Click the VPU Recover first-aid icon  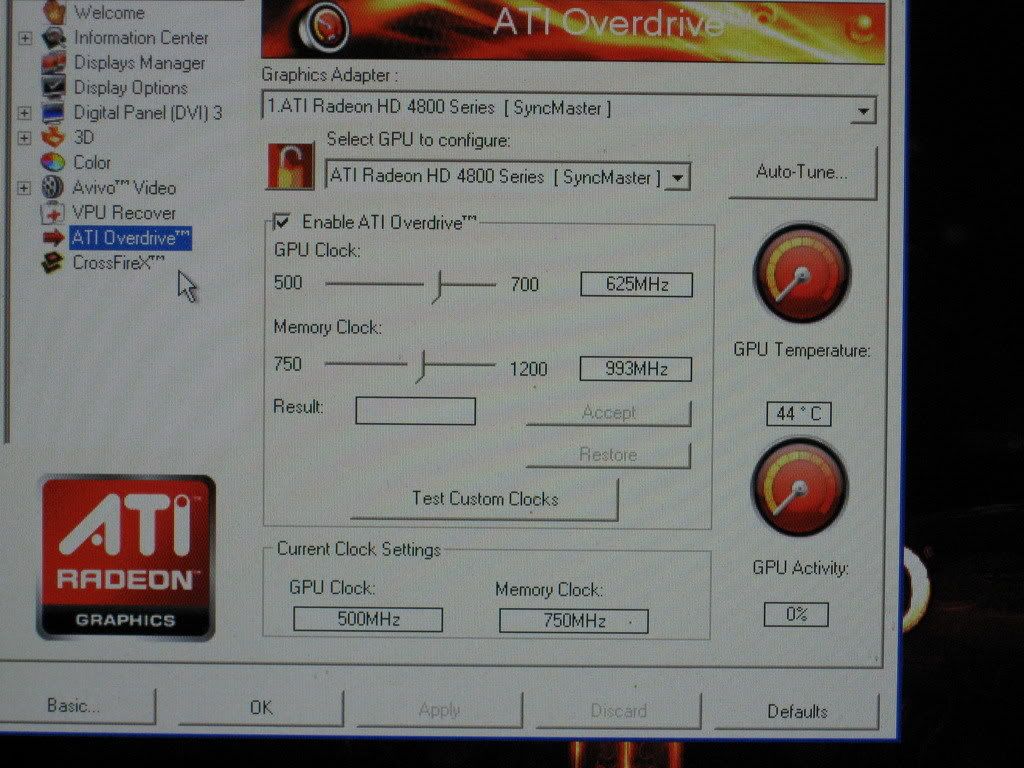(x=52, y=213)
